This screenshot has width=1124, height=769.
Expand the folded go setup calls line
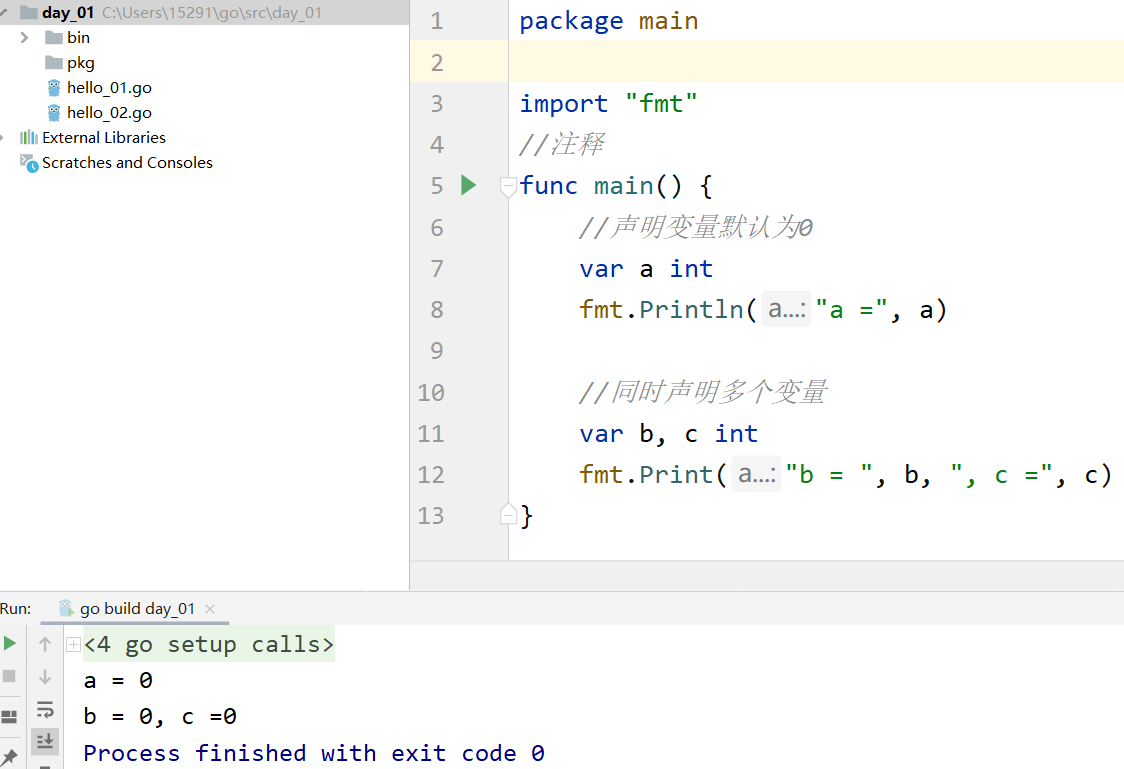tap(73, 645)
